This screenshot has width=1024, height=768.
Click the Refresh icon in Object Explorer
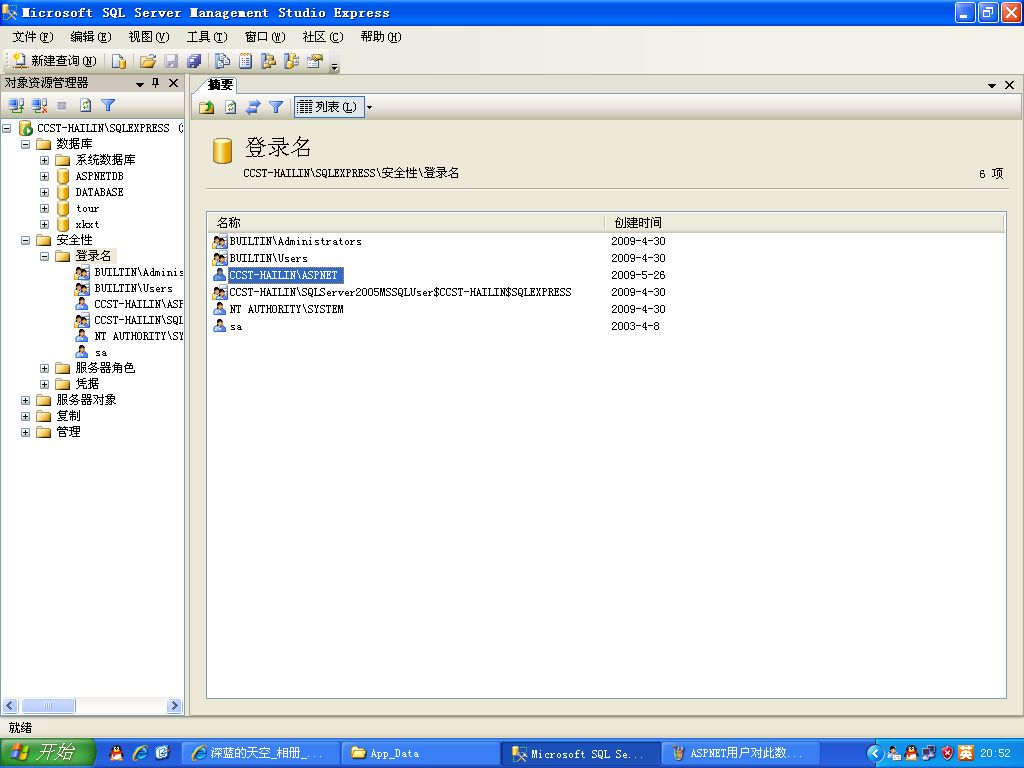[x=86, y=105]
